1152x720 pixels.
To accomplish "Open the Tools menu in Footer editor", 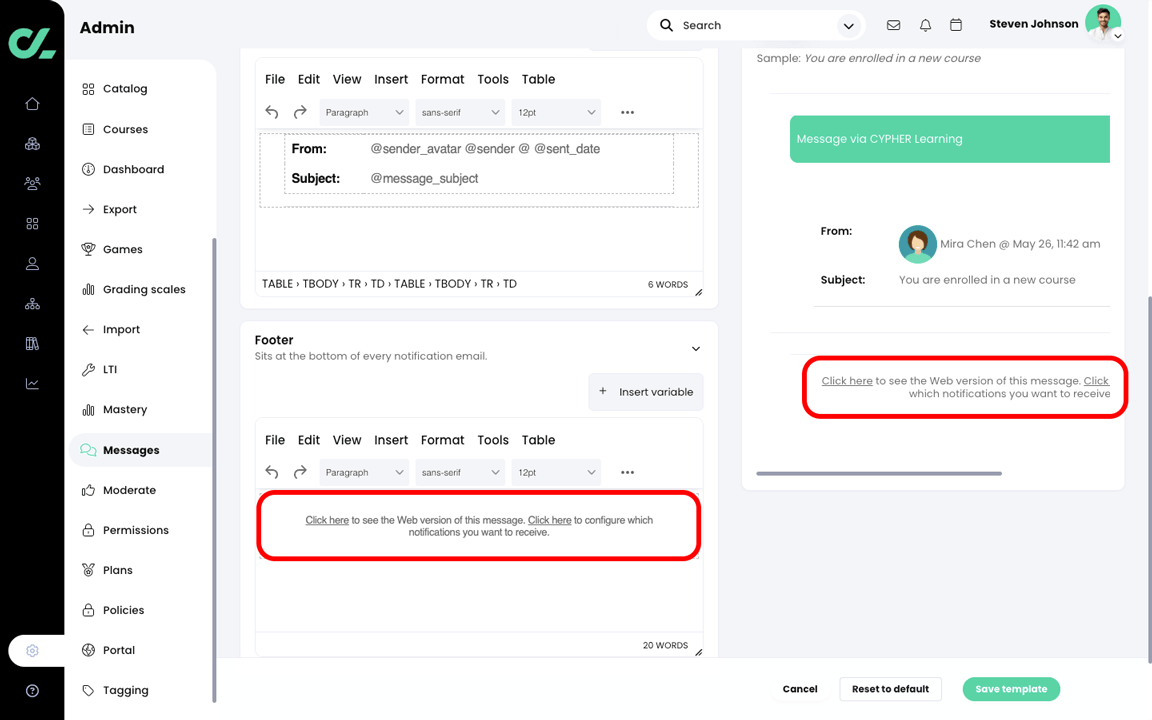I will pos(493,440).
